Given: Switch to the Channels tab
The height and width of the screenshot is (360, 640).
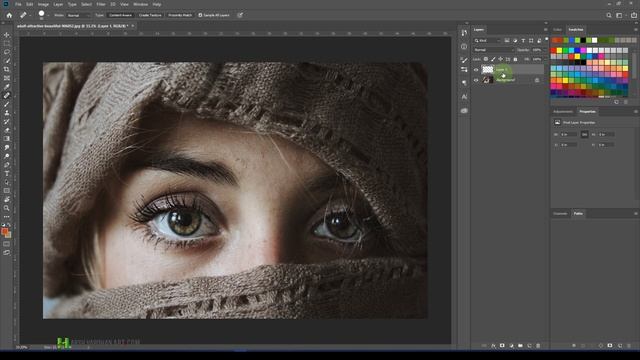Looking at the screenshot, I should (560, 213).
